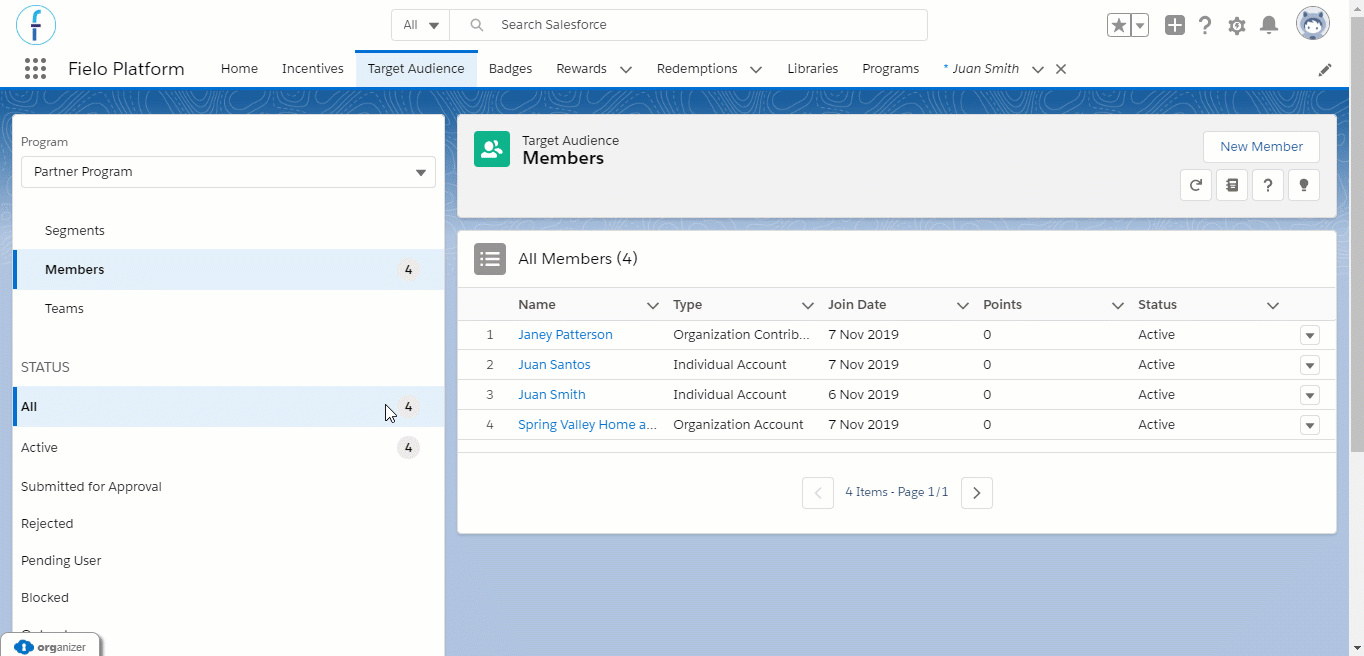Image resolution: width=1364 pixels, height=656 pixels.
Task: Open the global actions plus icon
Action: tap(1175, 25)
